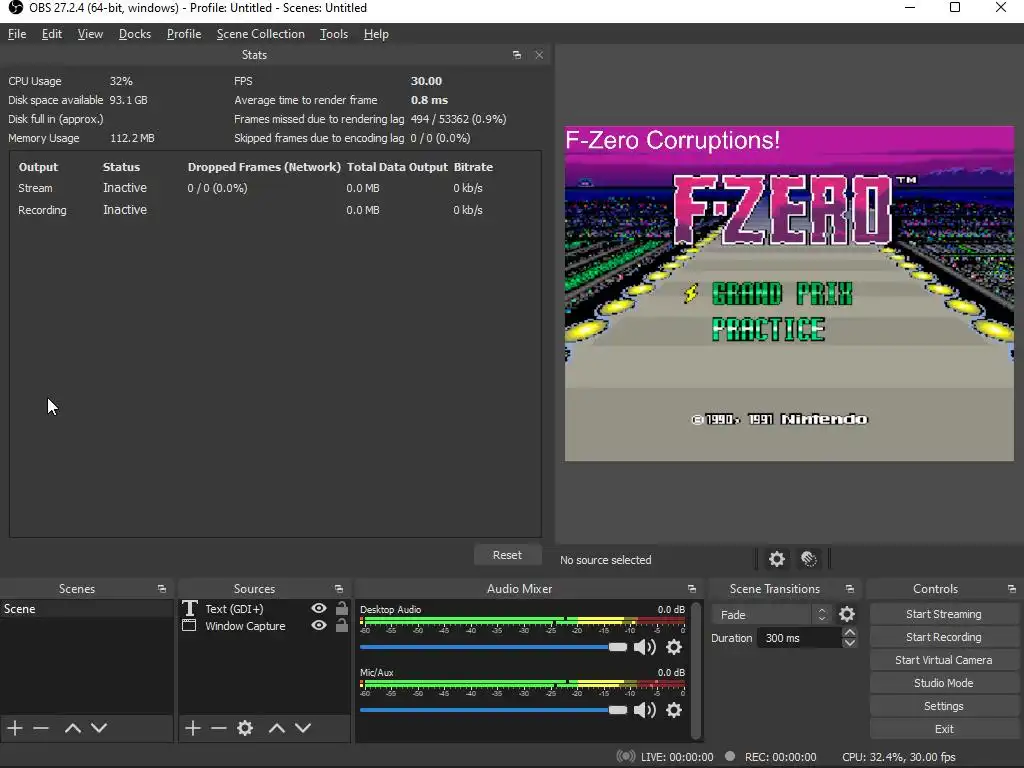Screen dimensions: 1024x768
Task: Float the Controls dock
Action: click(x=1012, y=589)
